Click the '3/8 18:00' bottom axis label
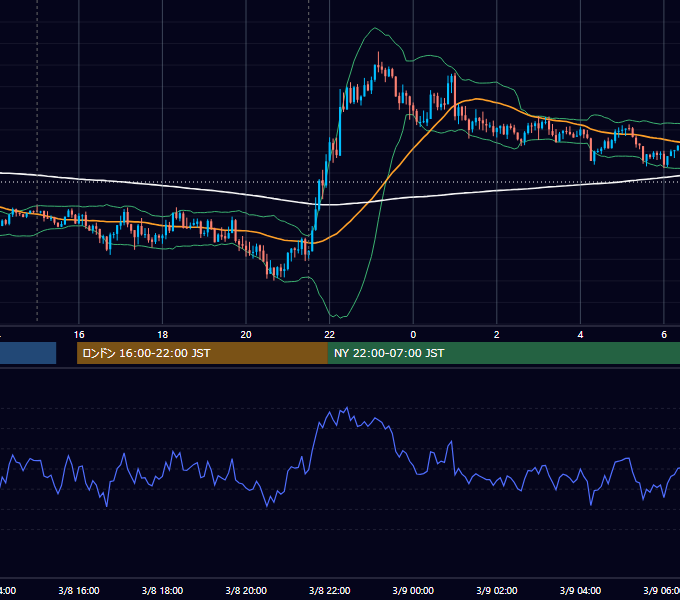680x600 pixels. tap(163, 591)
